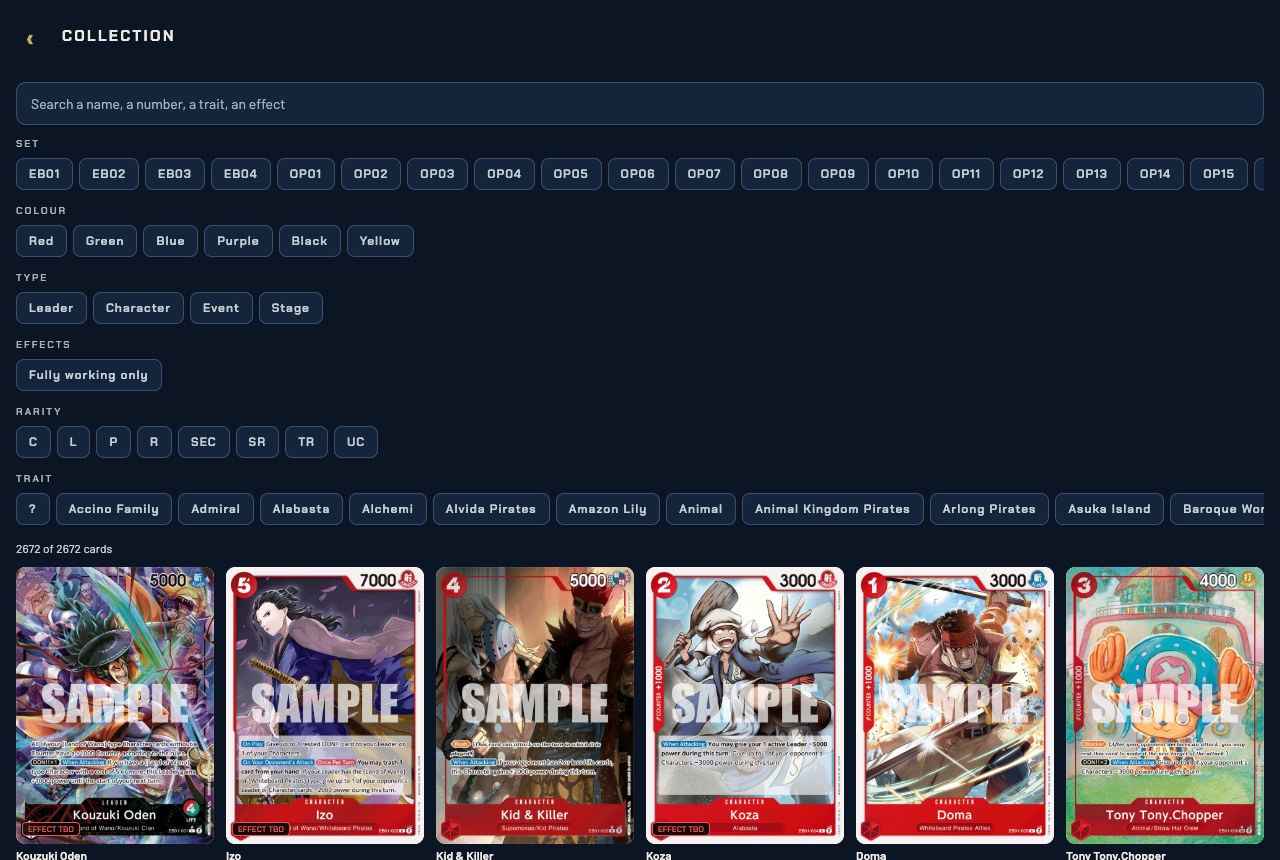Open the Izo card thumbnail
The image size is (1280, 860).
coord(325,705)
